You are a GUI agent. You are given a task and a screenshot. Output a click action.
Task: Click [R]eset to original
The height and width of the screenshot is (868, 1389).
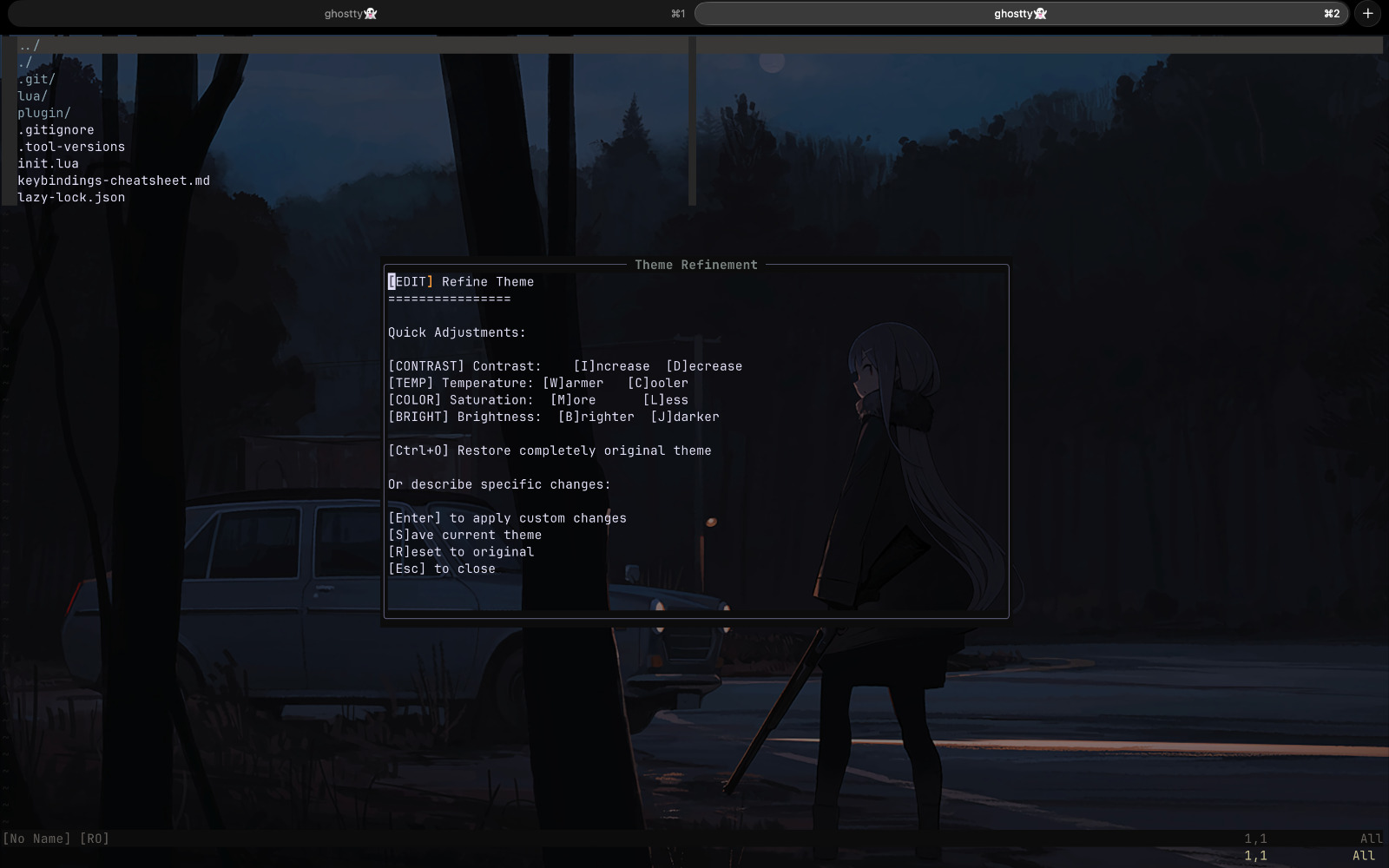point(460,551)
